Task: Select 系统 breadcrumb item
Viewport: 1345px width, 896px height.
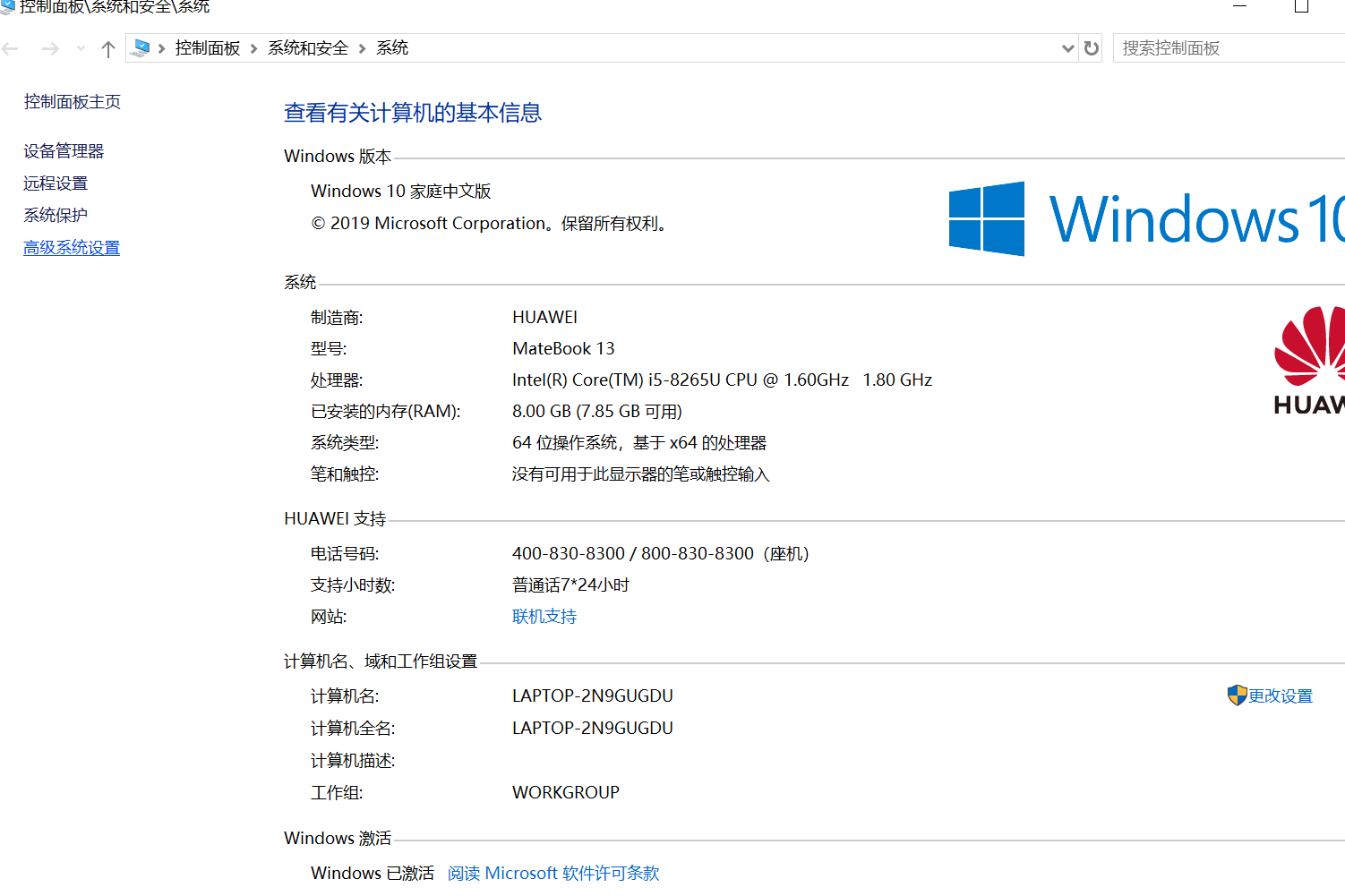Action: click(x=392, y=48)
